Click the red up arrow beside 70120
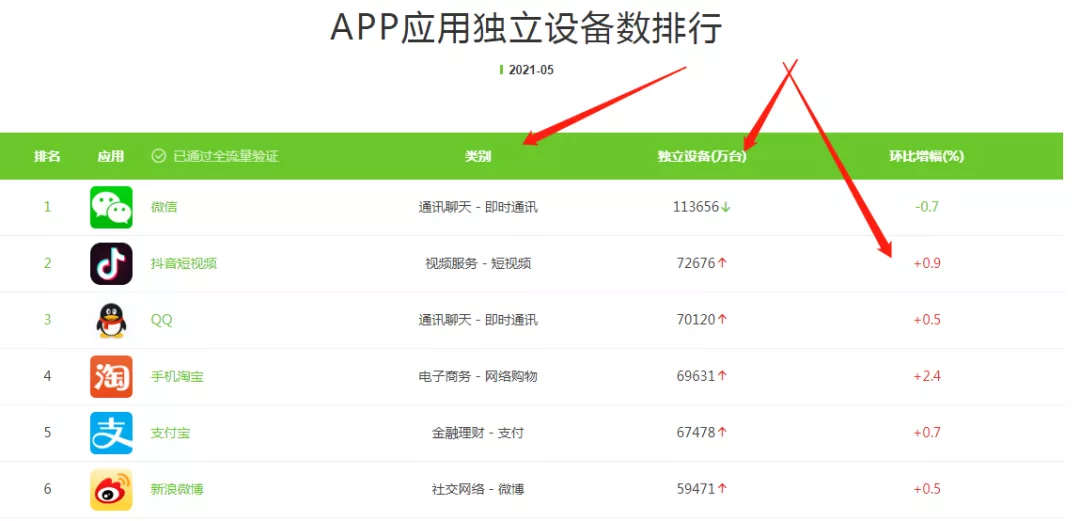The height and width of the screenshot is (521, 1080). [x=723, y=320]
